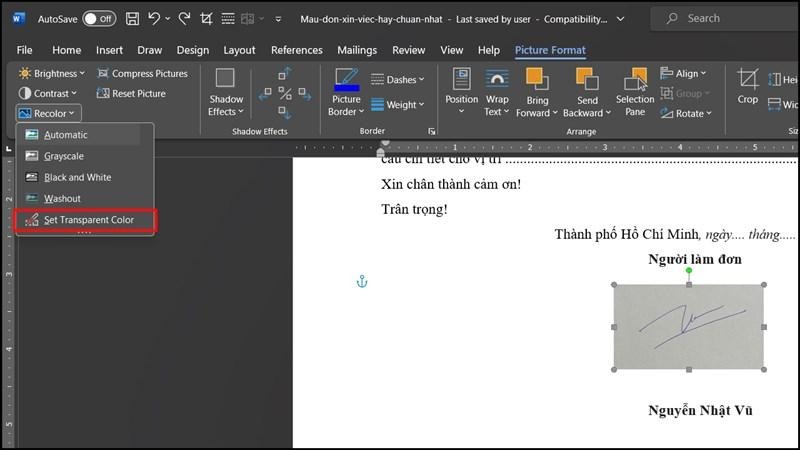The width and height of the screenshot is (800, 450).
Task: Switch to the Layout tab
Action: click(239, 50)
